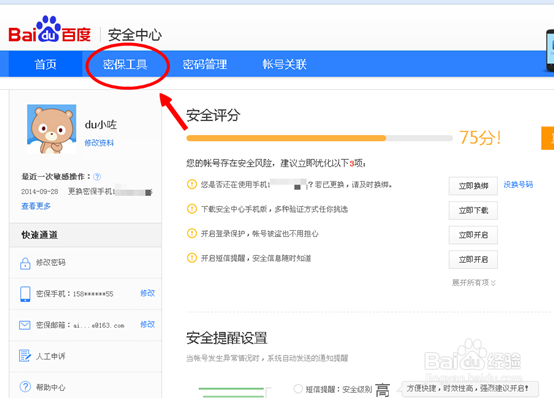Expand 展开所有项 list

point(474,283)
